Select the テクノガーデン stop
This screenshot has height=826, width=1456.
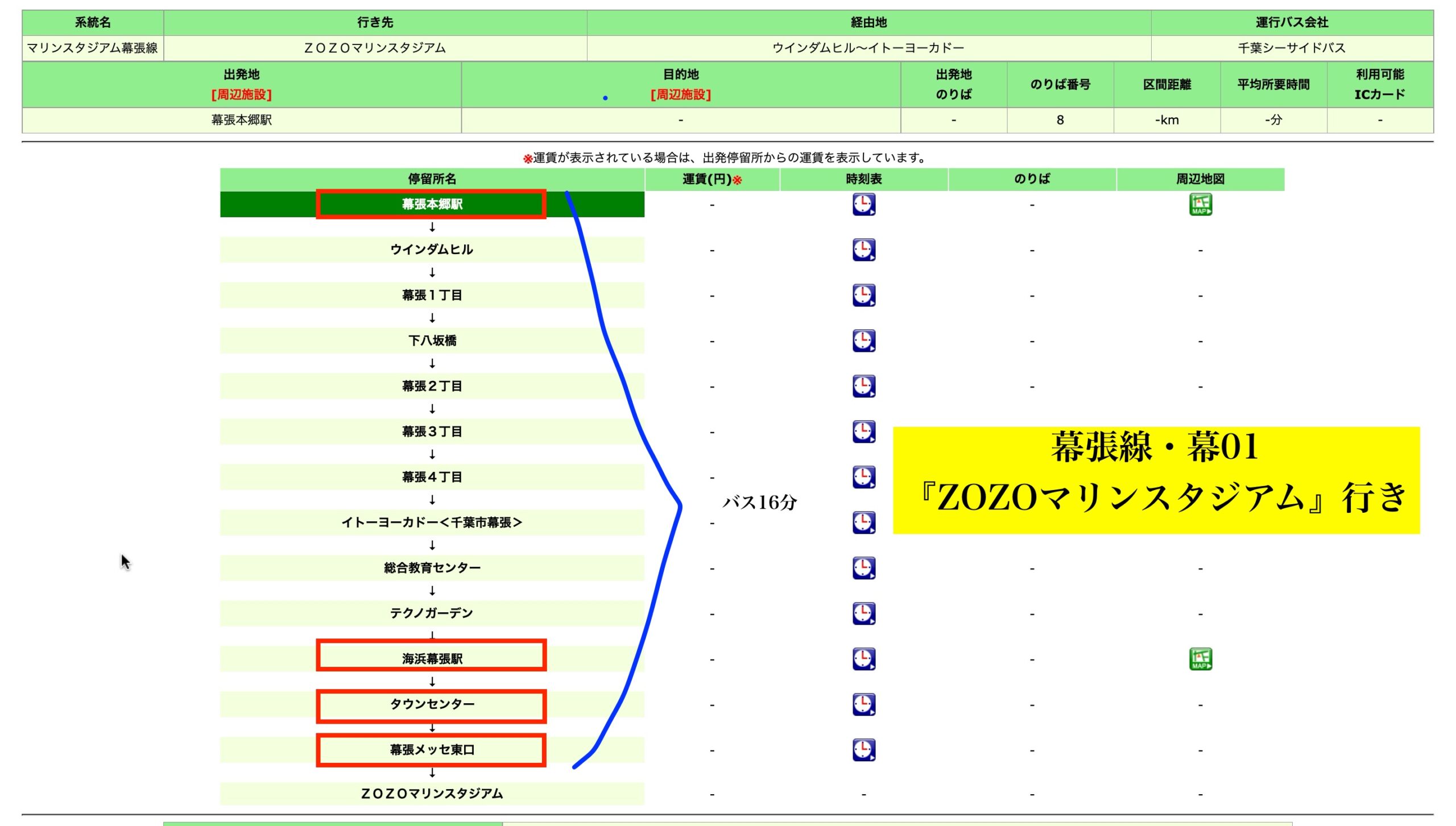pyautogui.click(x=432, y=613)
